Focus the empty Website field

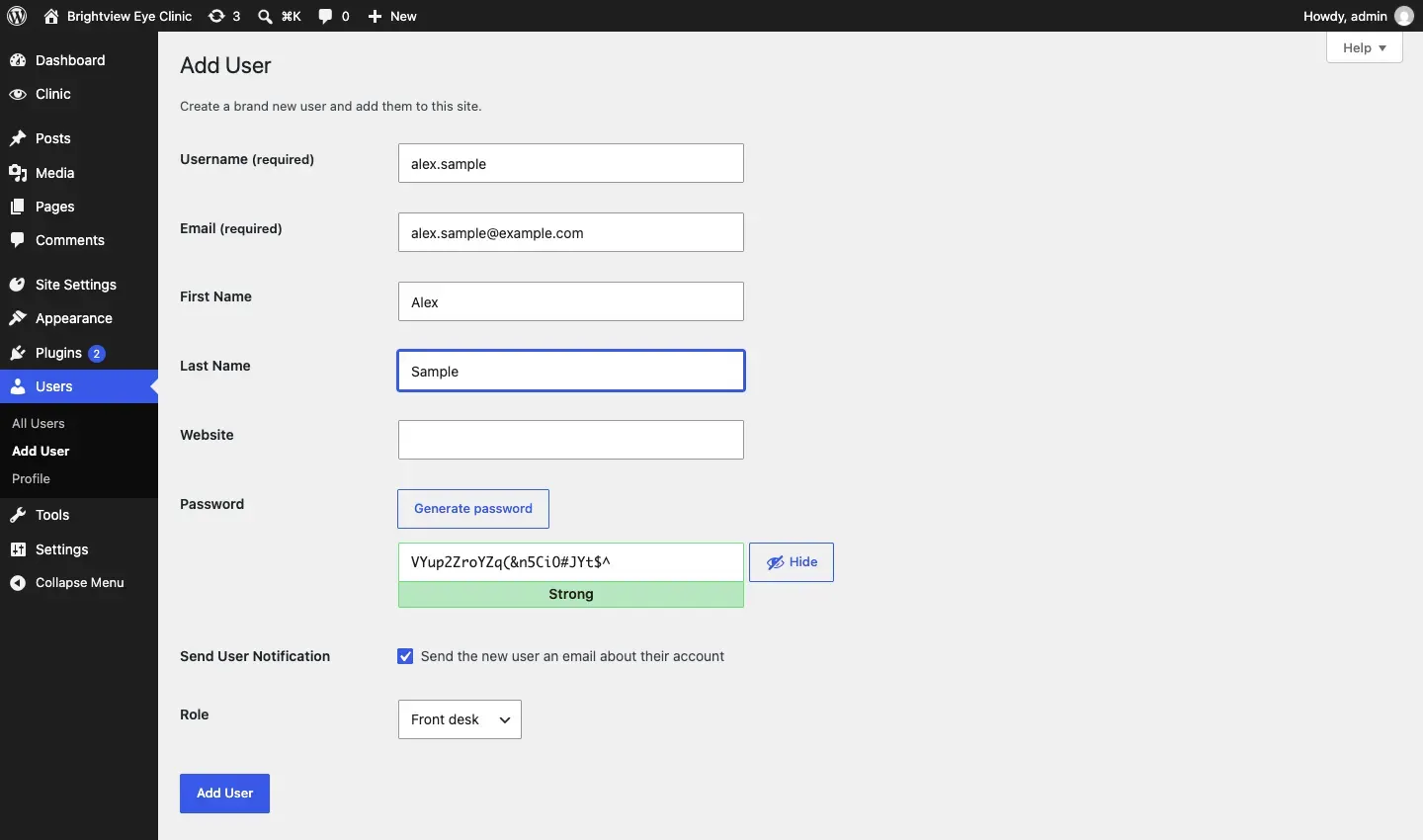coord(571,440)
